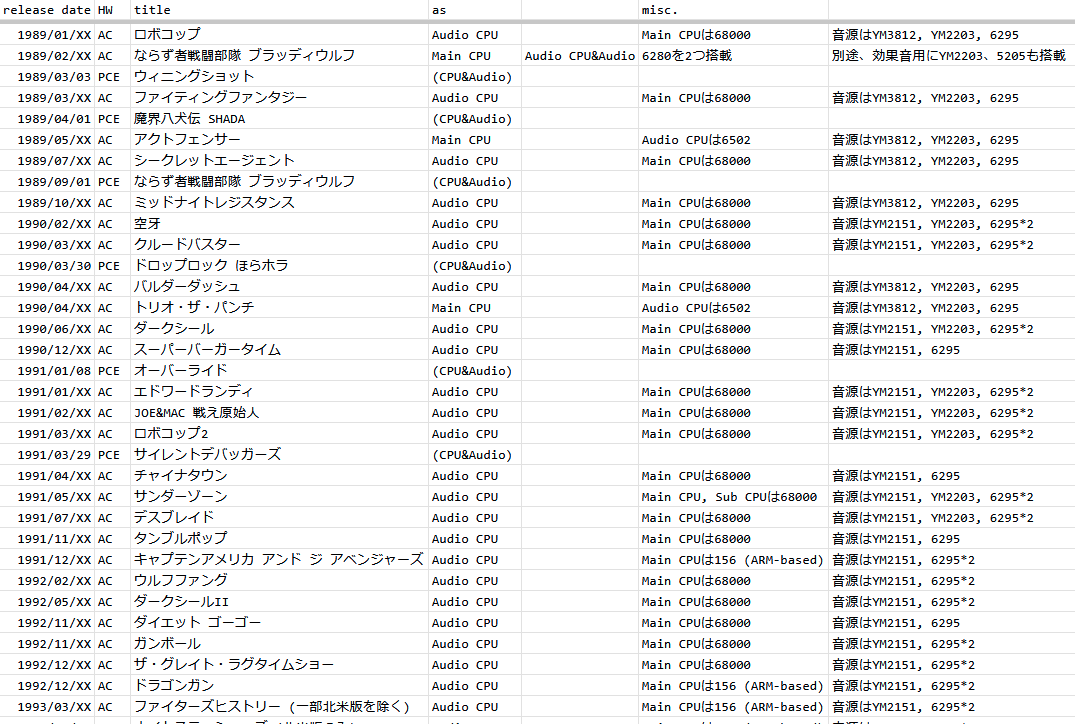The image size is (1075, 724).
Task: Select title 'ダイエット ゴーゴー'
Action: coord(197,622)
